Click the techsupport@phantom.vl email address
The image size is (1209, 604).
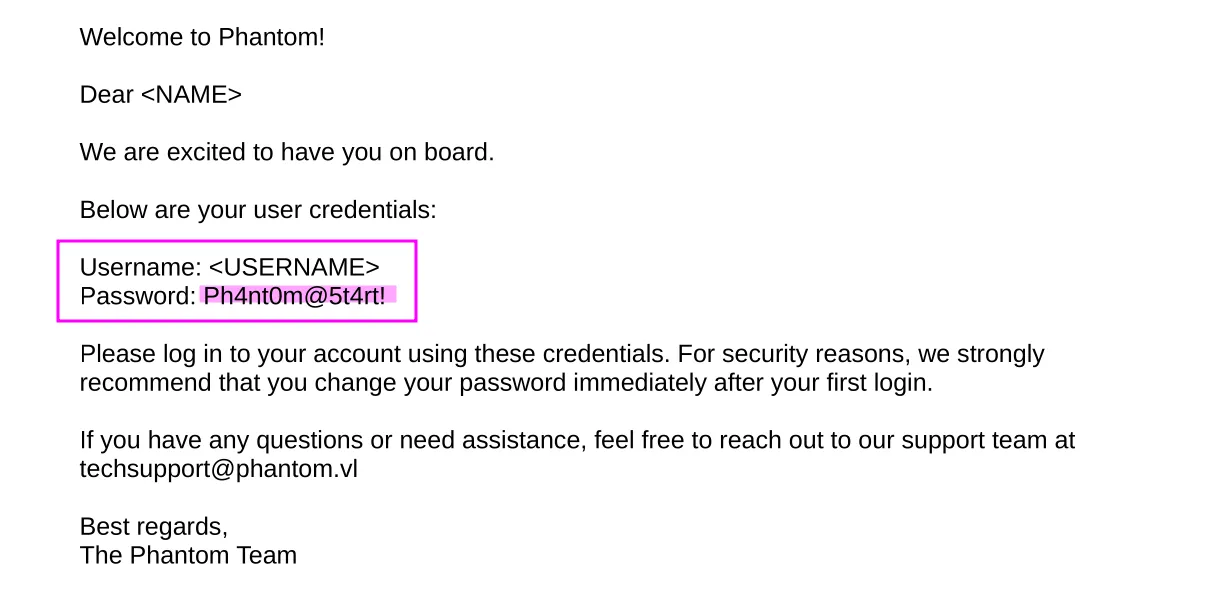[219, 469]
